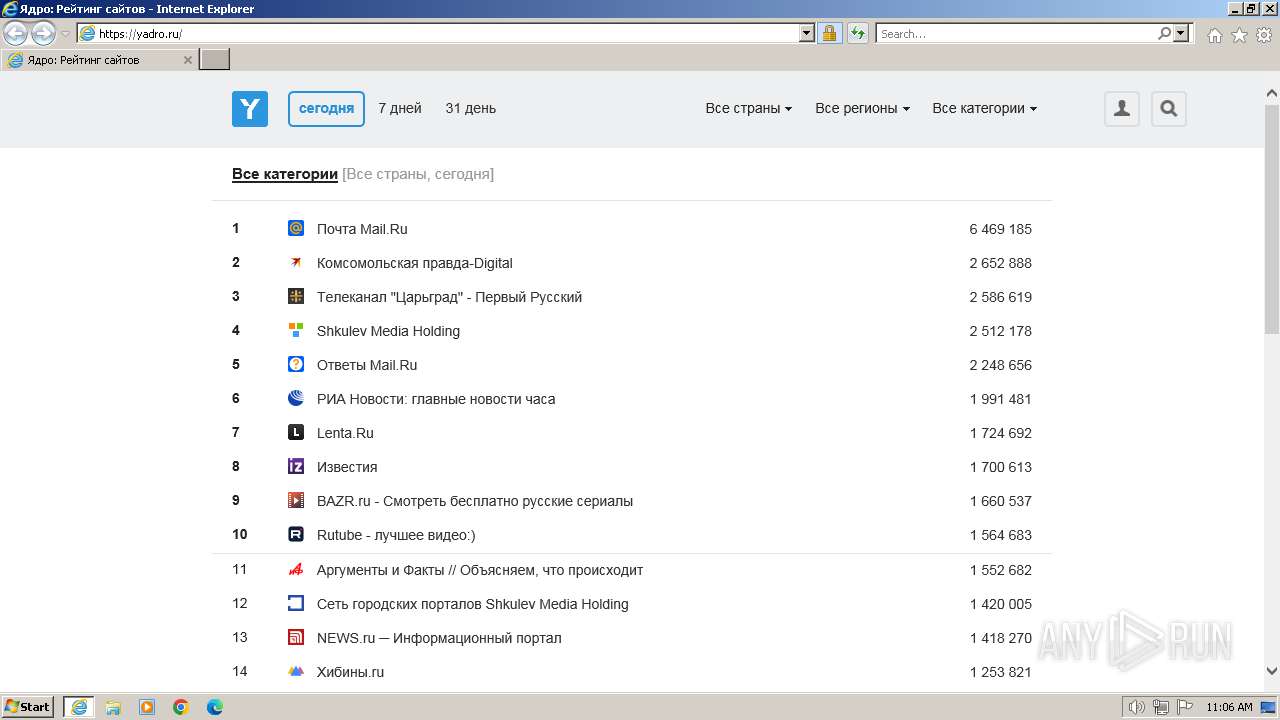Close the Ядро: Рейтинг сайтов tab
1280x720 pixels.
(187, 60)
